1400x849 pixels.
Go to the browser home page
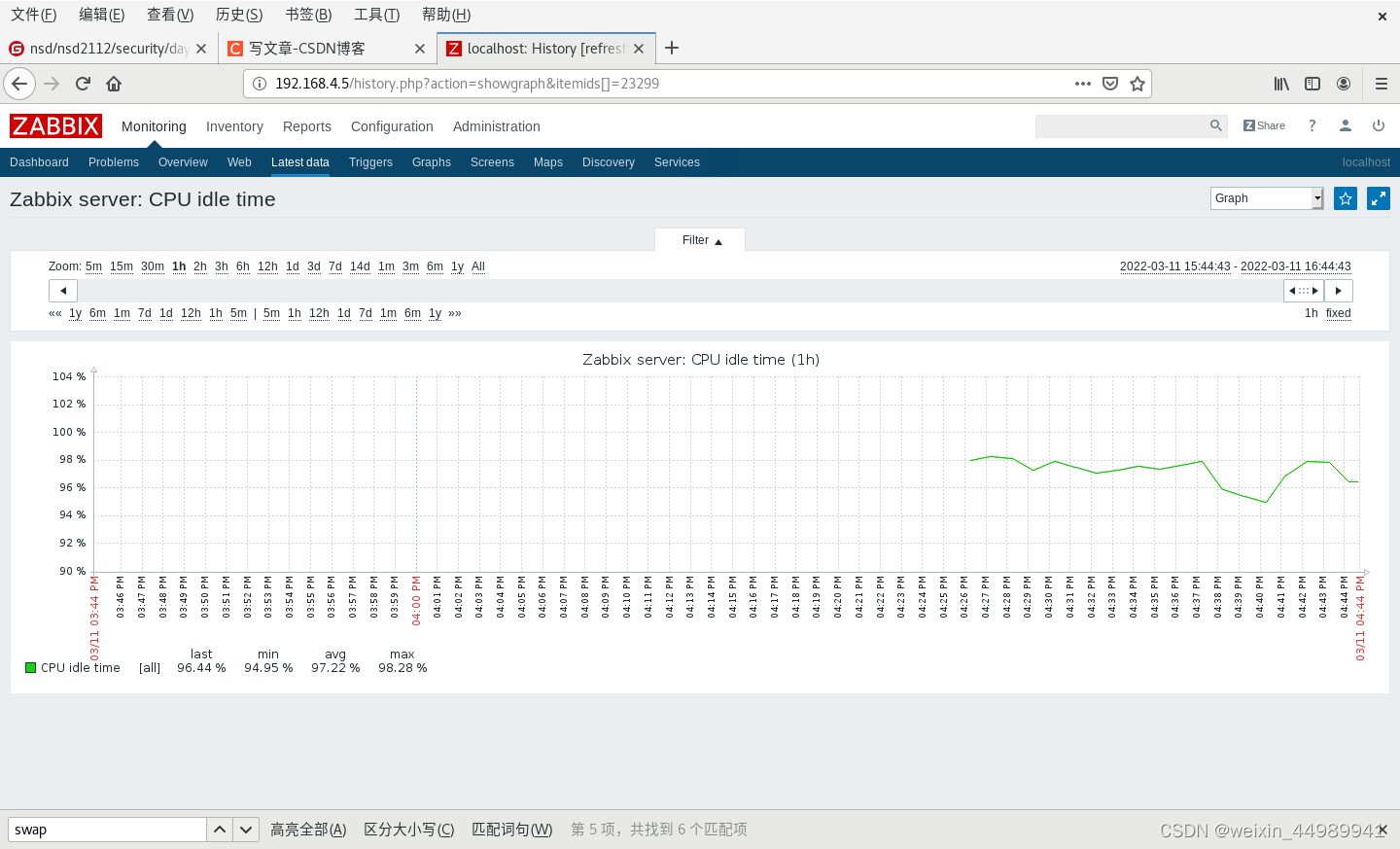pos(114,84)
